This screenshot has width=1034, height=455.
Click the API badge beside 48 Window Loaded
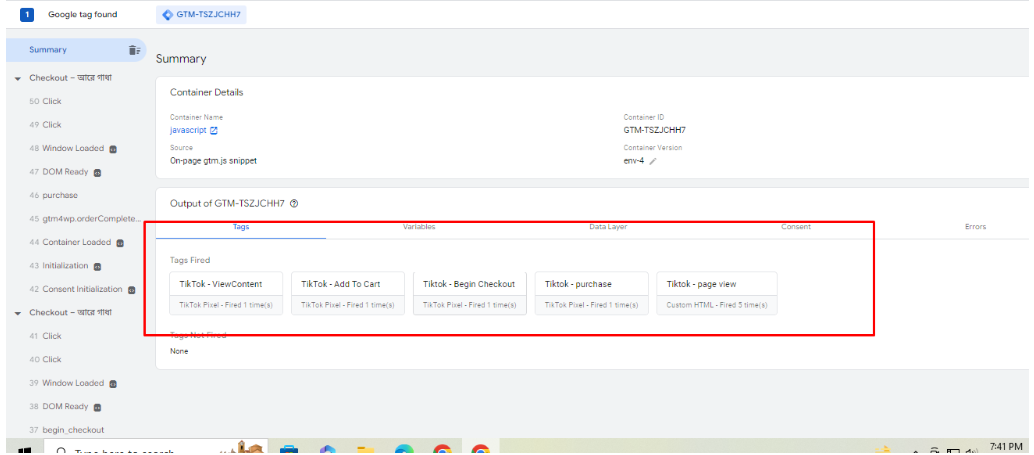(x=113, y=149)
